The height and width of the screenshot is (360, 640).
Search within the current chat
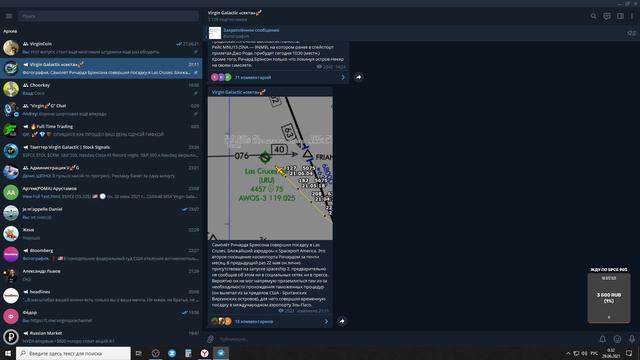593,16
